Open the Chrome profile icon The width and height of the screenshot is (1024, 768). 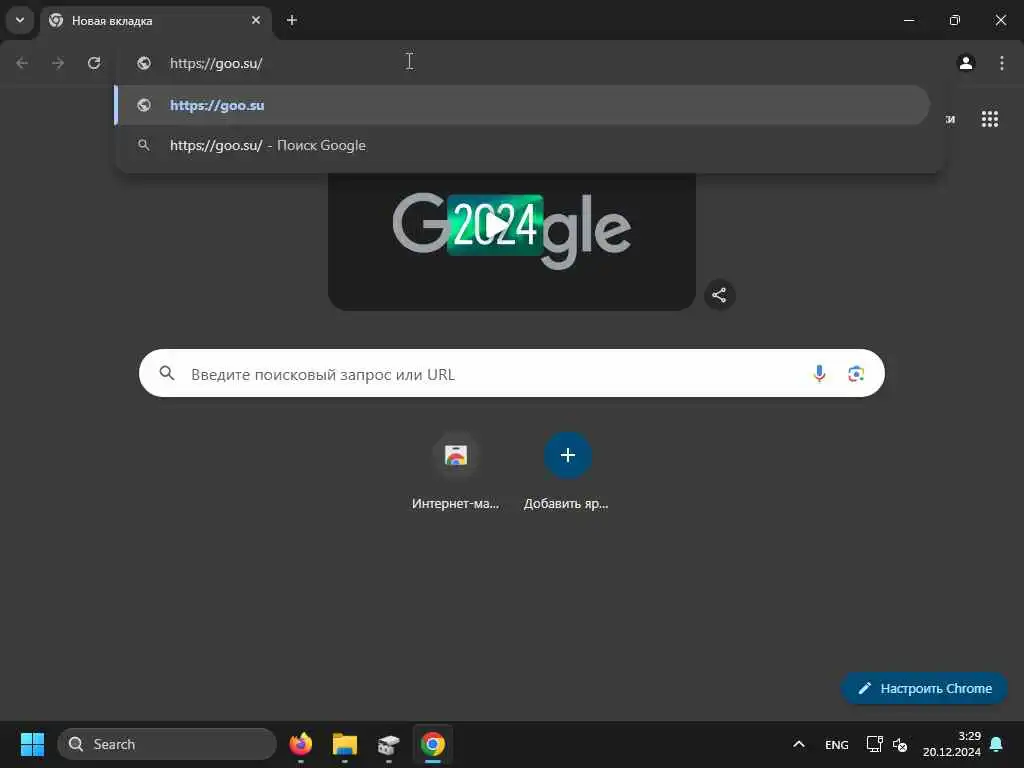[x=966, y=63]
